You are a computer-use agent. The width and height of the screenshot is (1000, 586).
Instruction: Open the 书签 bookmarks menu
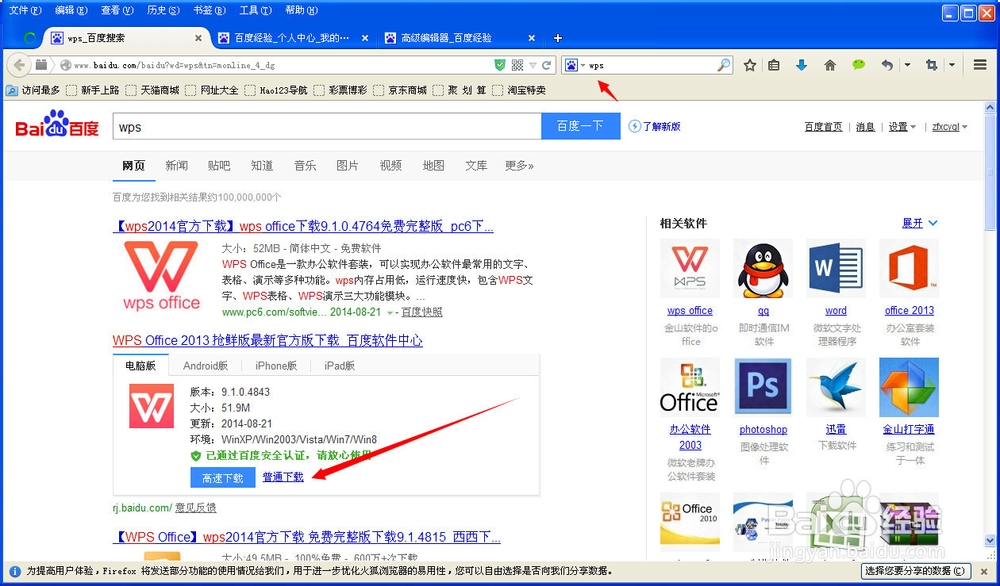210,10
